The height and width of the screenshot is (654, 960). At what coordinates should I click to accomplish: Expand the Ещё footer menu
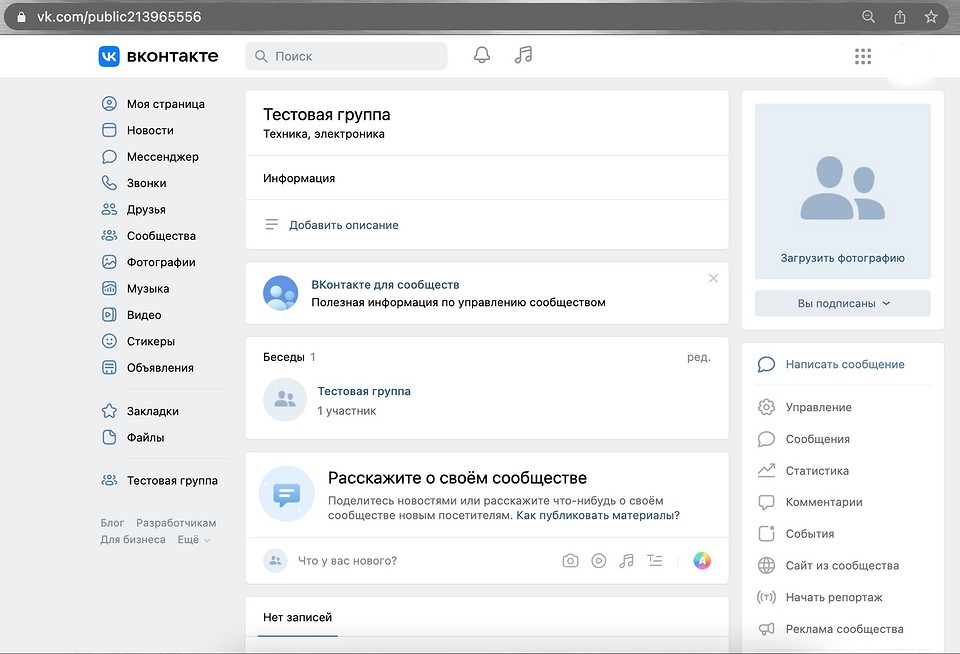pos(193,539)
